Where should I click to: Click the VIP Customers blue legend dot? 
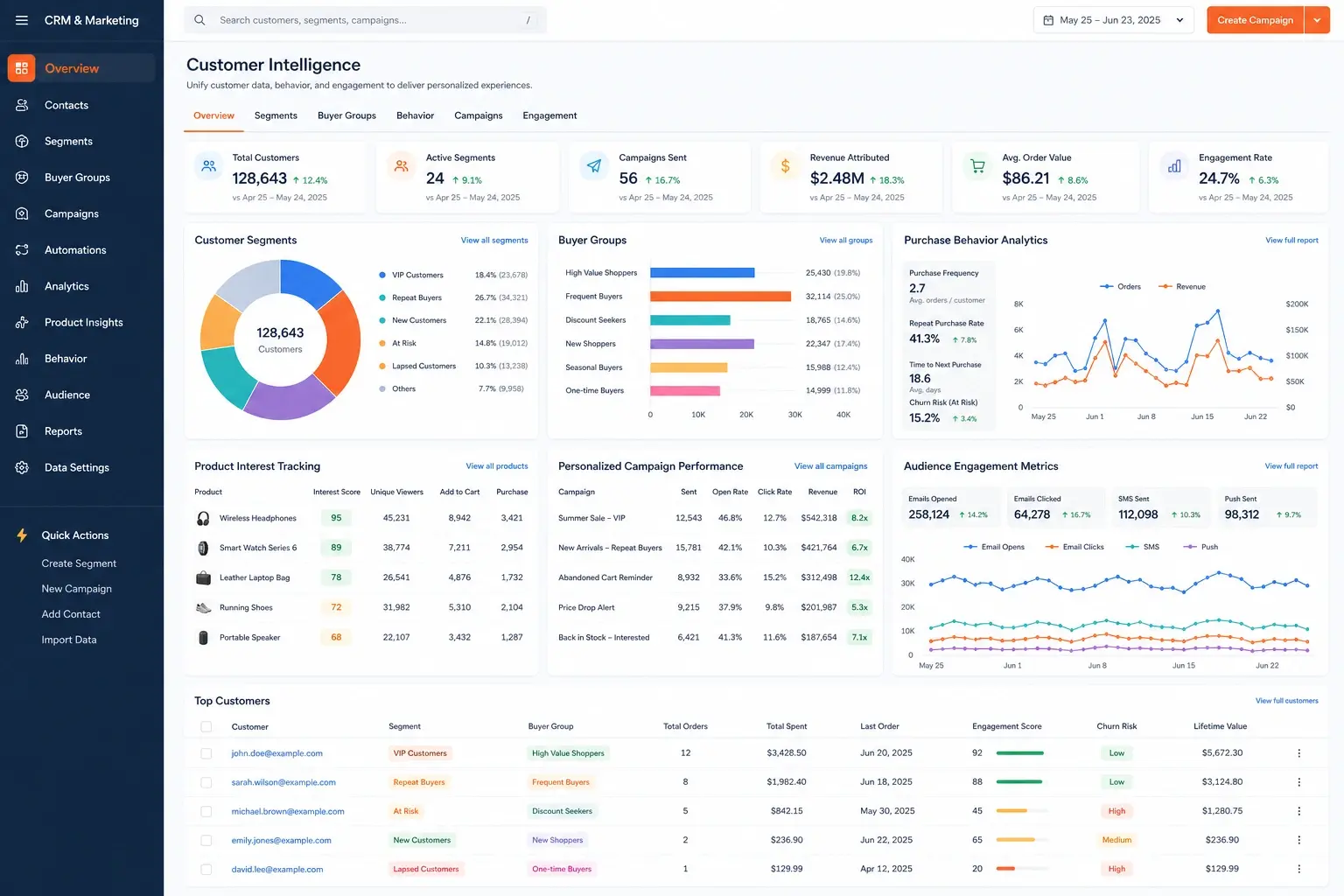pos(382,275)
